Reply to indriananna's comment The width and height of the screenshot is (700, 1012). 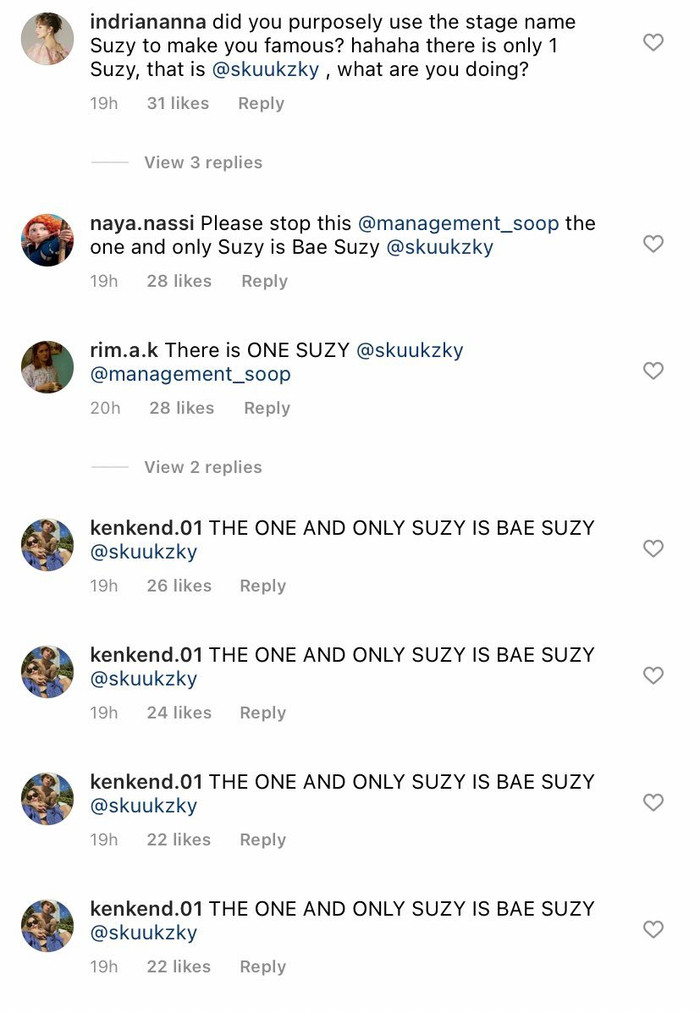click(260, 103)
